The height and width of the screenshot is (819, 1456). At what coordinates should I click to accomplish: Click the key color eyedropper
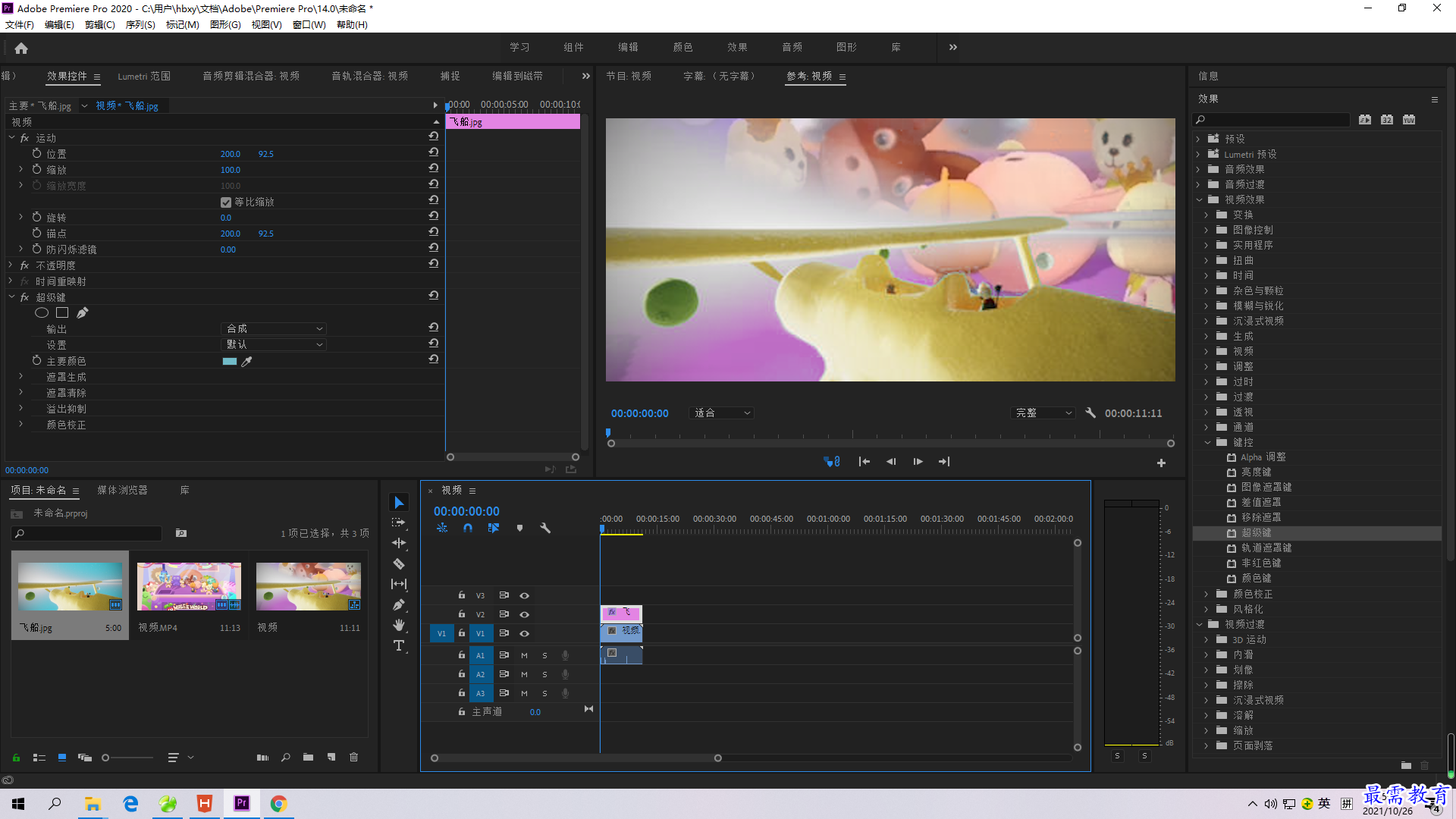(x=246, y=362)
